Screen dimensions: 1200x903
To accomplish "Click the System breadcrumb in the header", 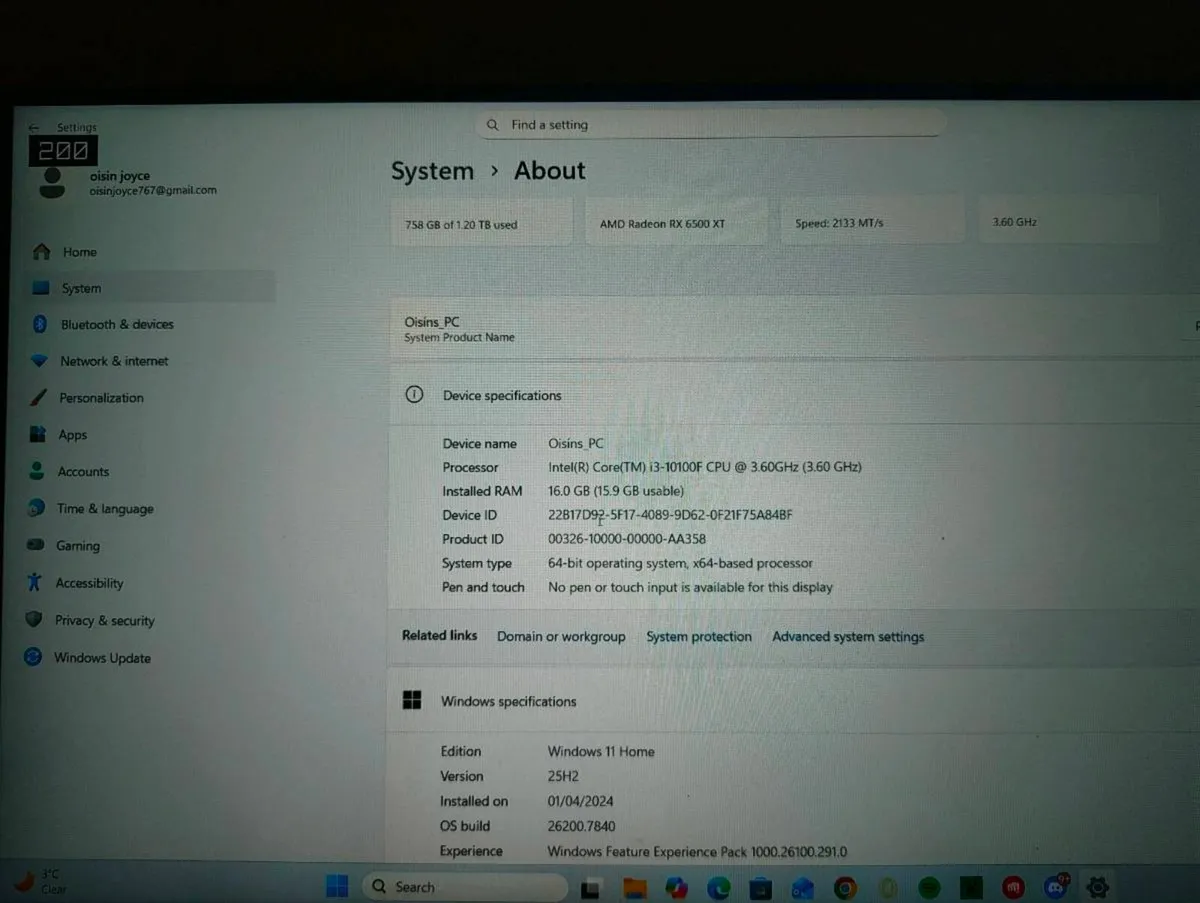I will [432, 171].
